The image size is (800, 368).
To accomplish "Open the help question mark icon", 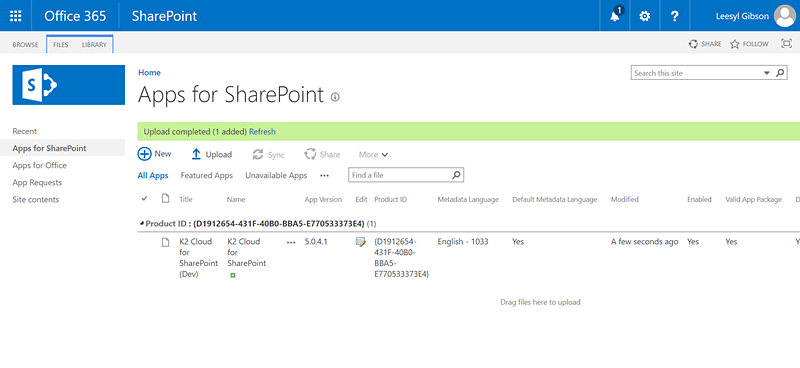I will point(674,16).
